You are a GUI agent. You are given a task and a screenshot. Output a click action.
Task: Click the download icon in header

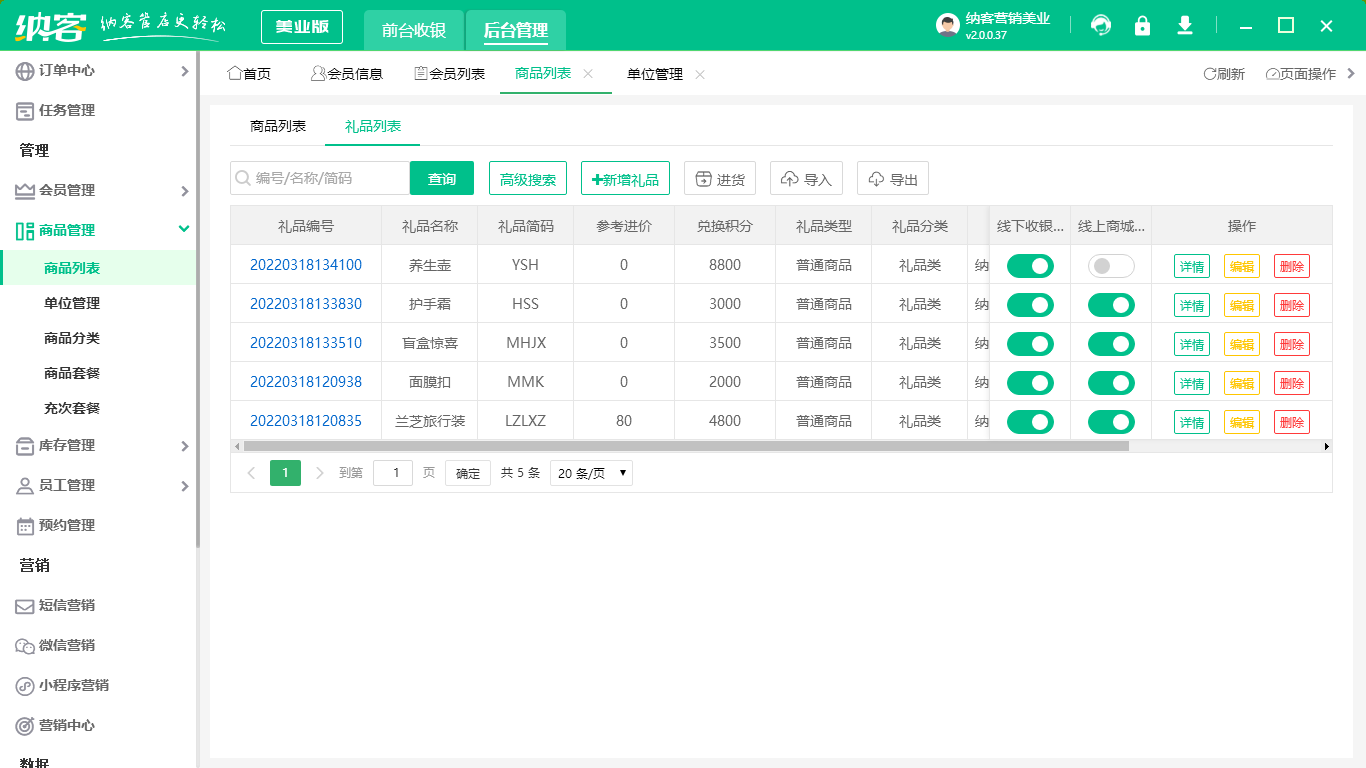[x=1185, y=26]
